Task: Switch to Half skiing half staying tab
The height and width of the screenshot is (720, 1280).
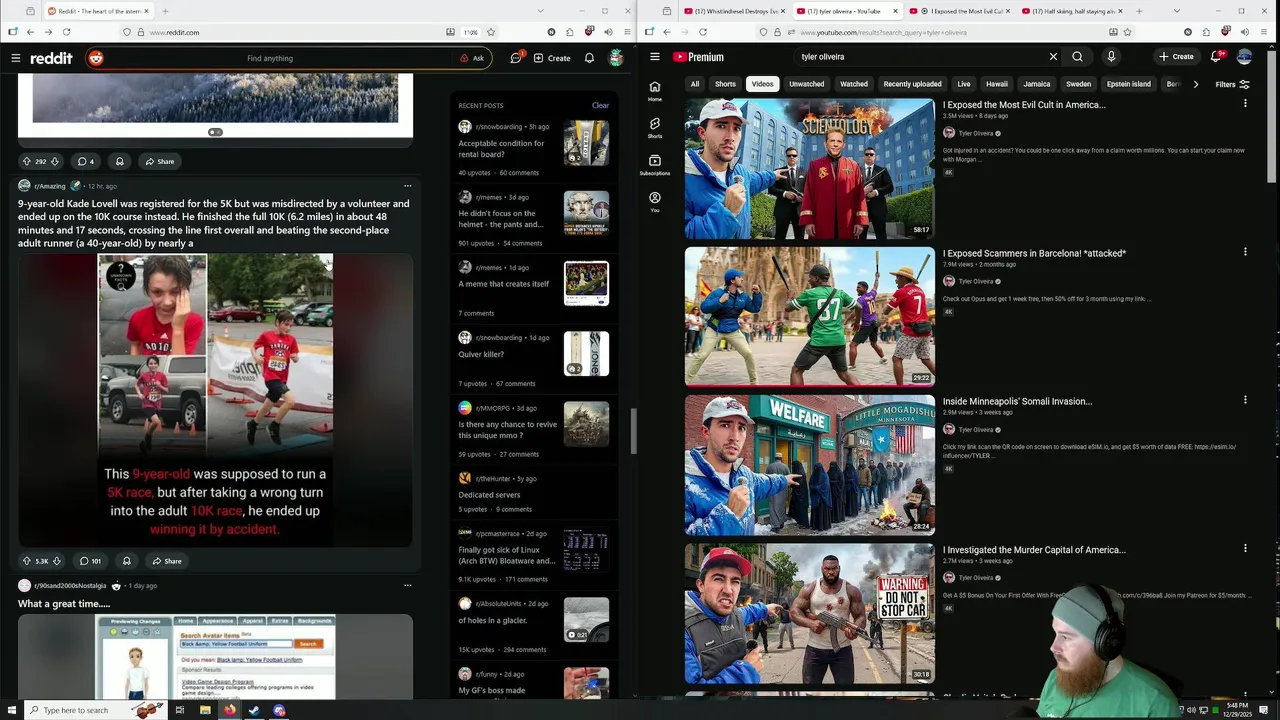Action: pyautogui.click(x=1073, y=11)
